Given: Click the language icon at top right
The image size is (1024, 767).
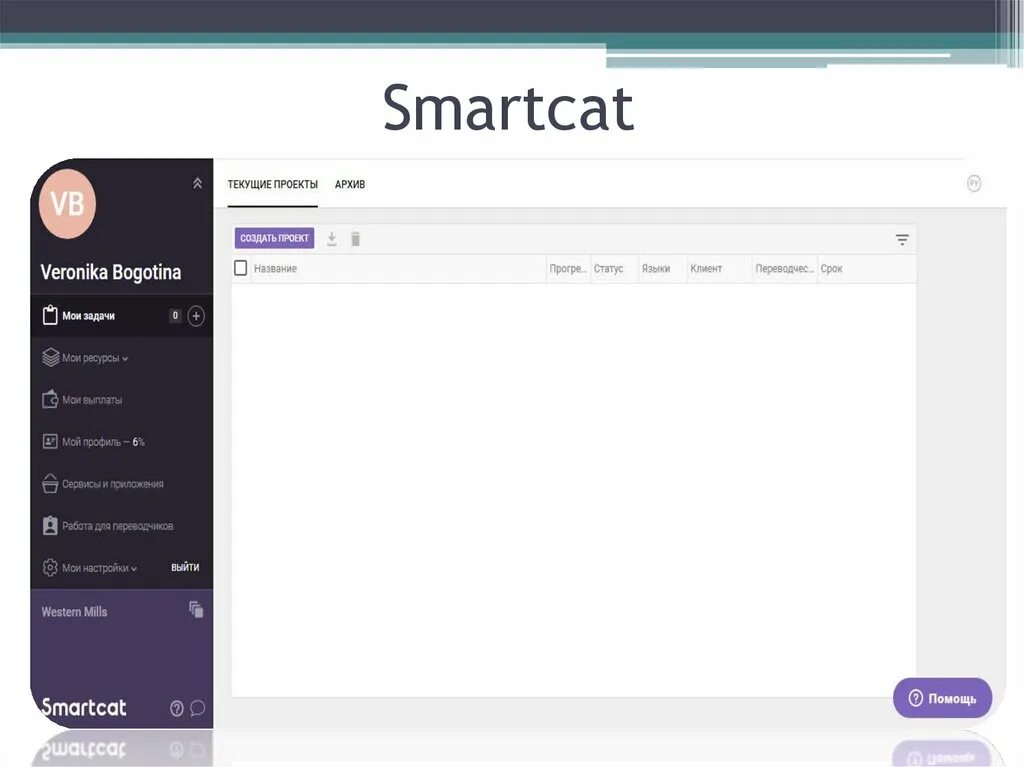Looking at the screenshot, I should pos(974,184).
